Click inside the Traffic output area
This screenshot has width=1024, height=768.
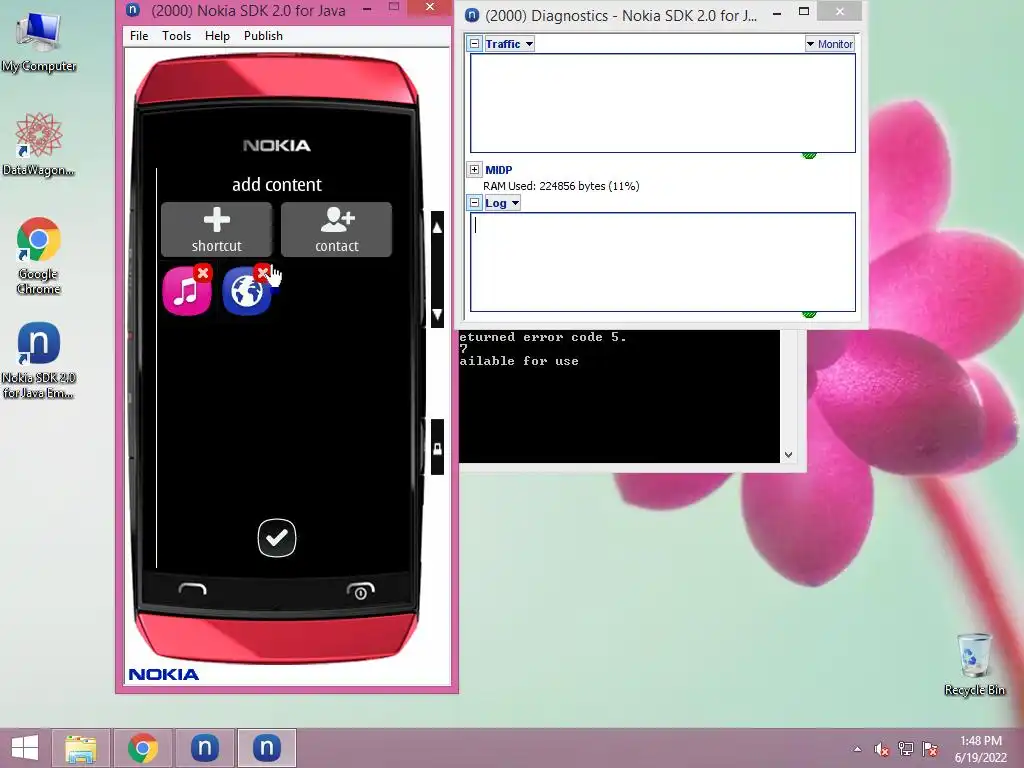coord(663,103)
